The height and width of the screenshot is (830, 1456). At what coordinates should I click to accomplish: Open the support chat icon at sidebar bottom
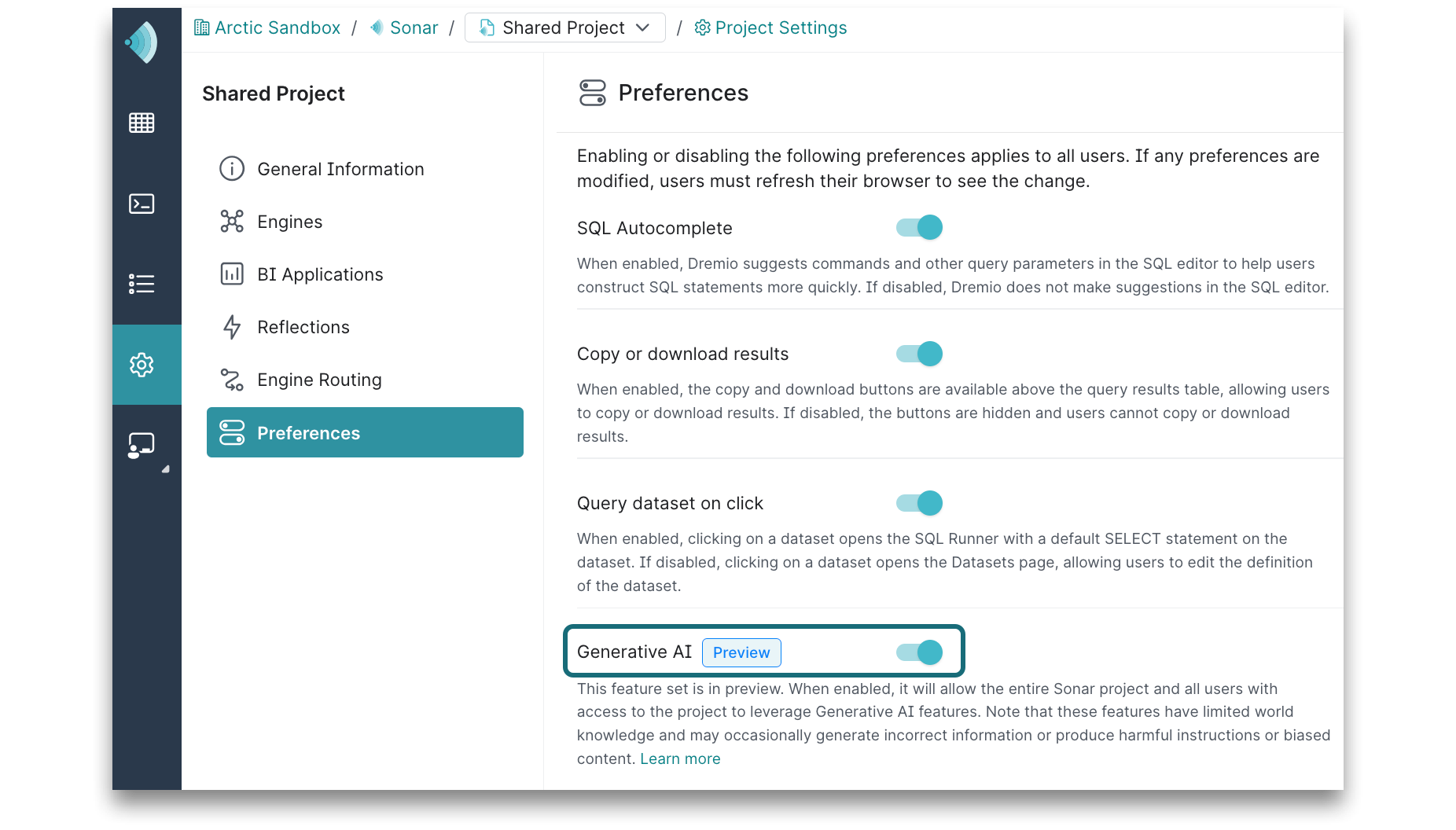pyautogui.click(x=142, y=444)
